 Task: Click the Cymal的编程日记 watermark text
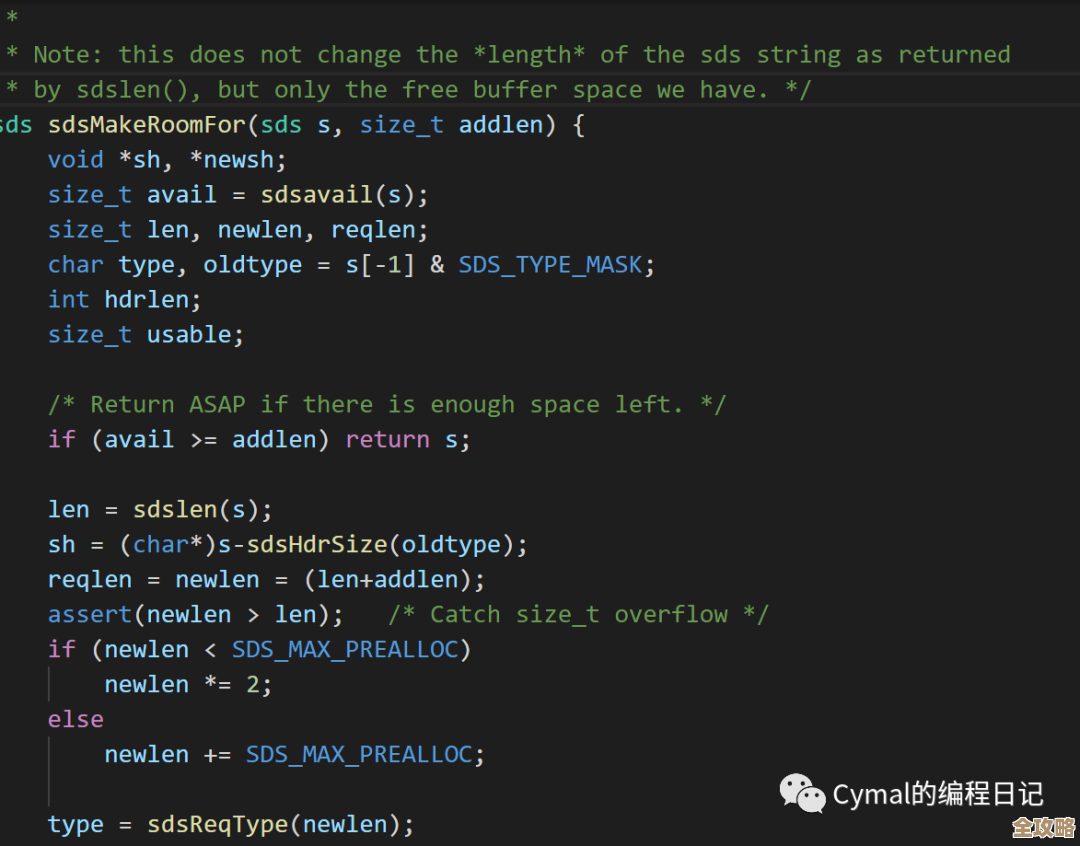pos(938,795)
